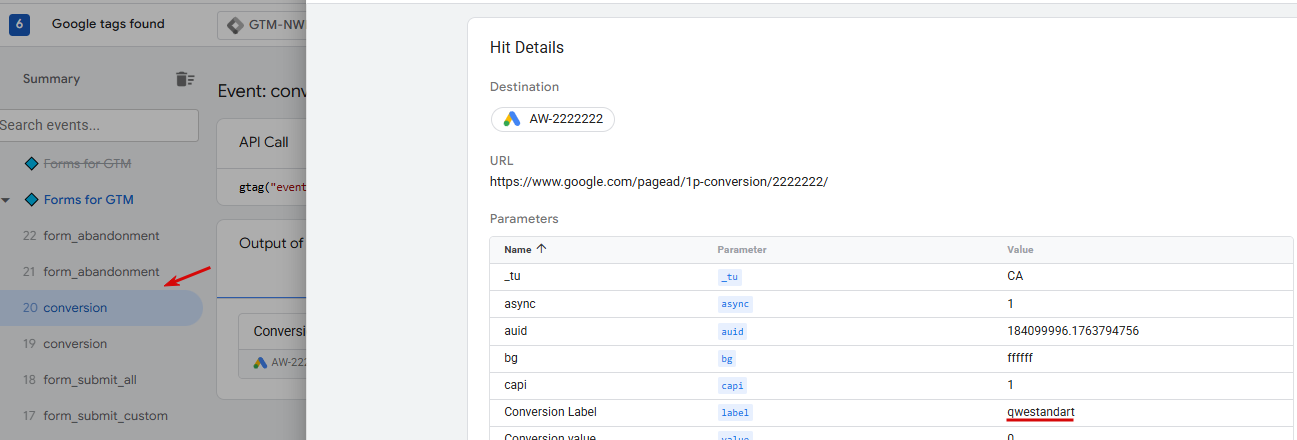Select event 17 form_submit_custom

105,415
